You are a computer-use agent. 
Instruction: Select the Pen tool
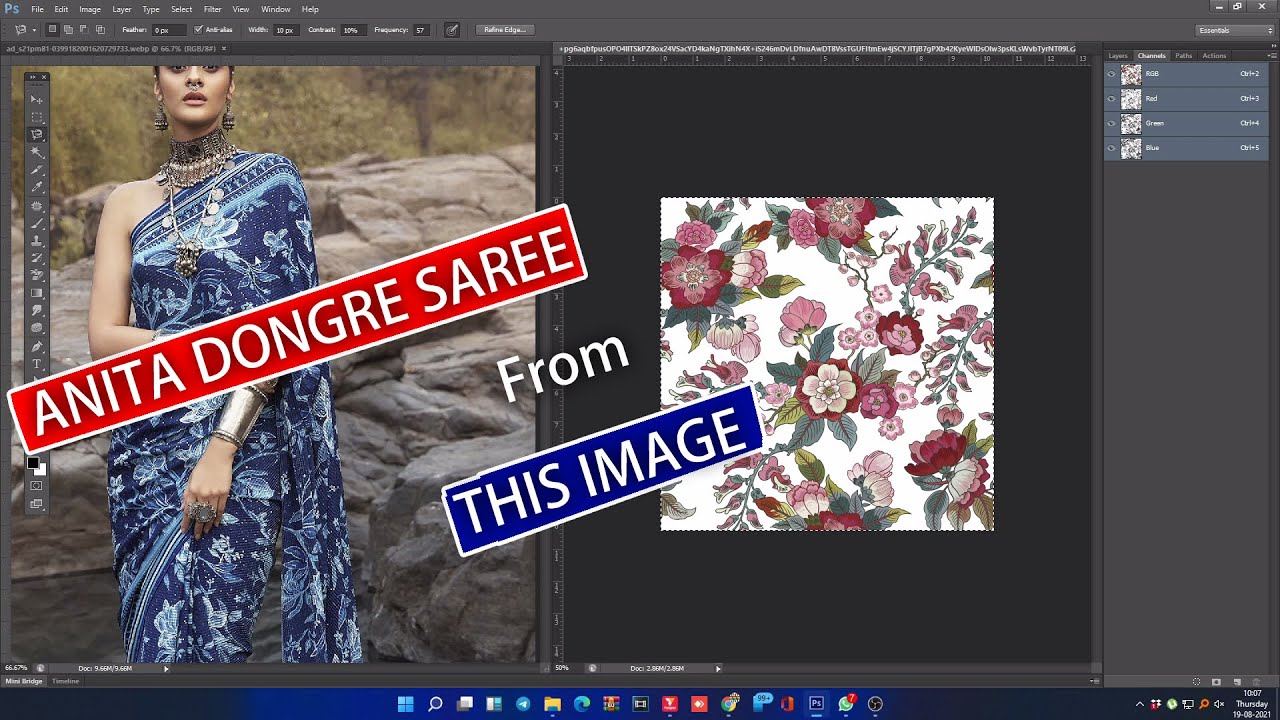coord(37,346)
